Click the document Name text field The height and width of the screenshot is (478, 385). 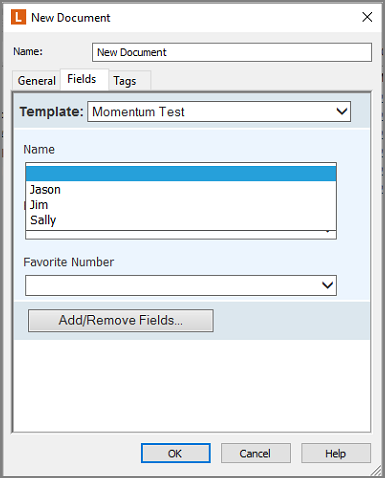pos(232,52)
